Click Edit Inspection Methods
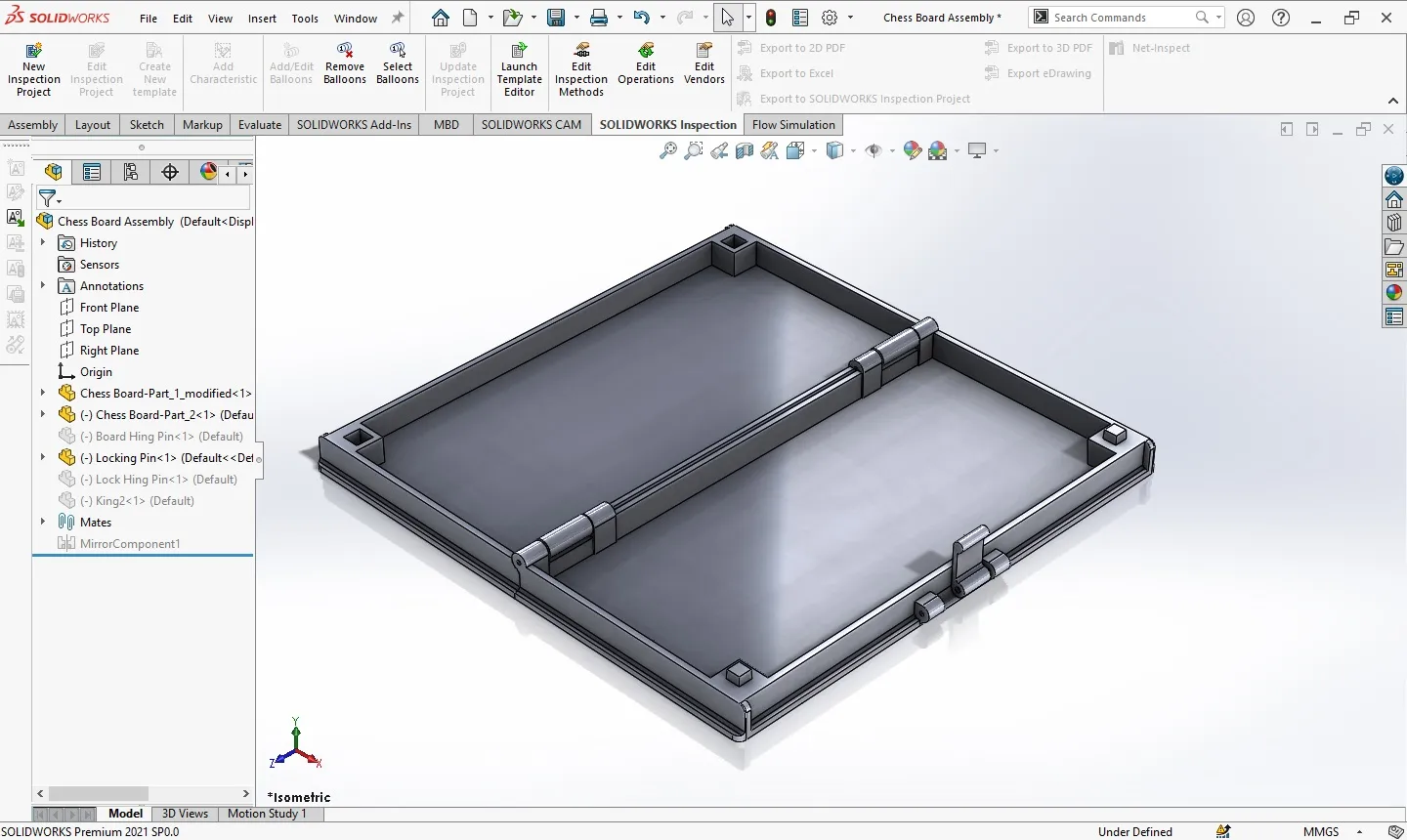This screenshot has height=840, width=1407. click(x=581, y=70)
